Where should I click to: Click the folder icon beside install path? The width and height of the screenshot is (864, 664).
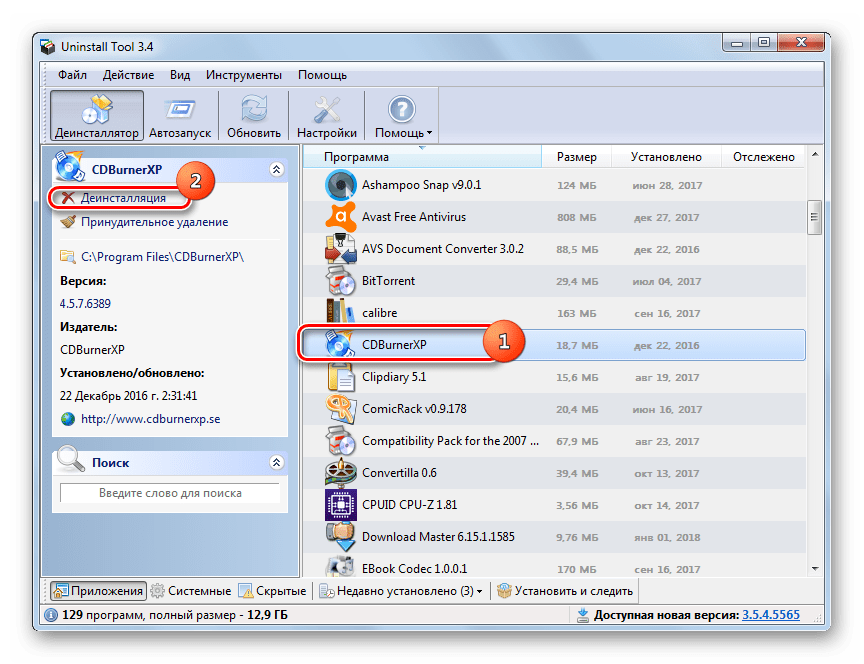[x=67, y=256]
